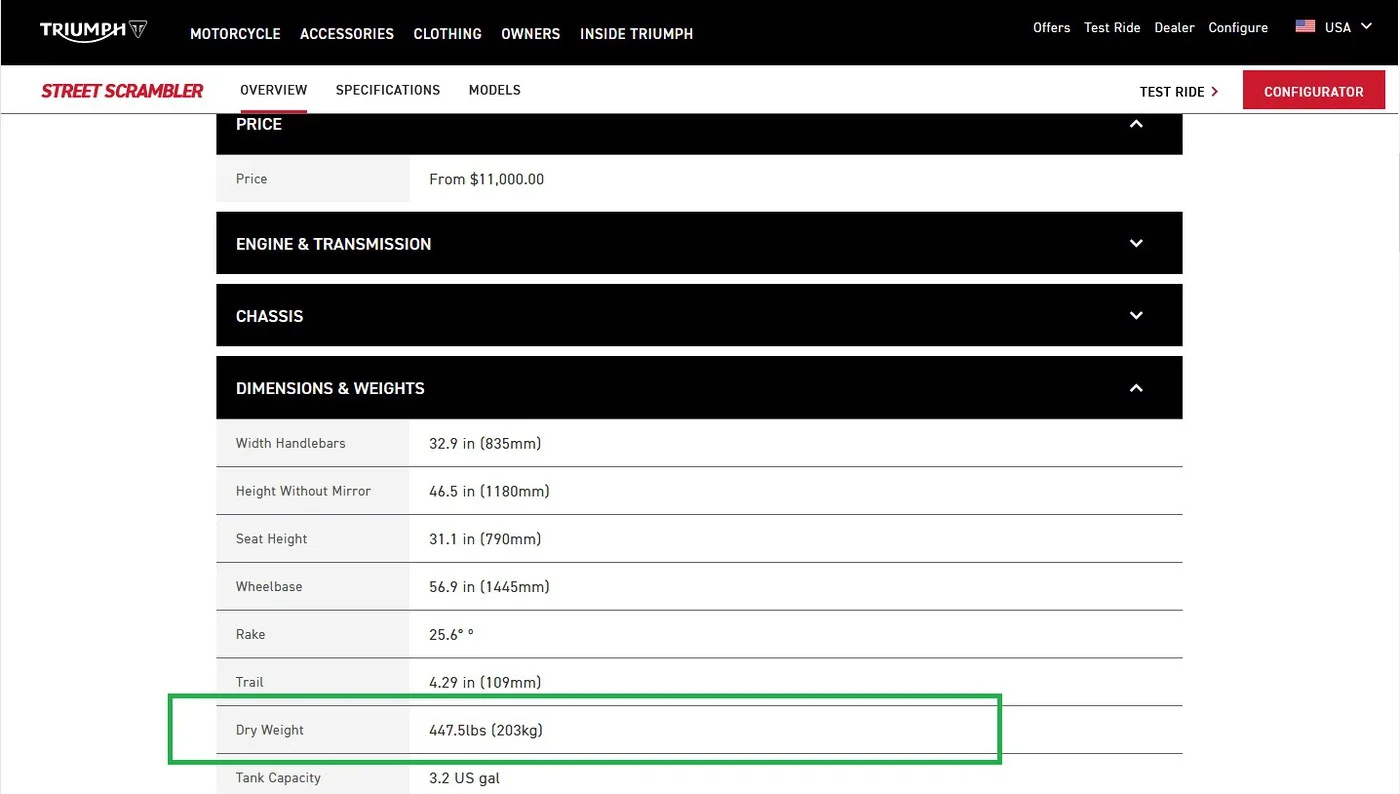
Task: Collapse the Price section
Action: tap(1135, 124)
